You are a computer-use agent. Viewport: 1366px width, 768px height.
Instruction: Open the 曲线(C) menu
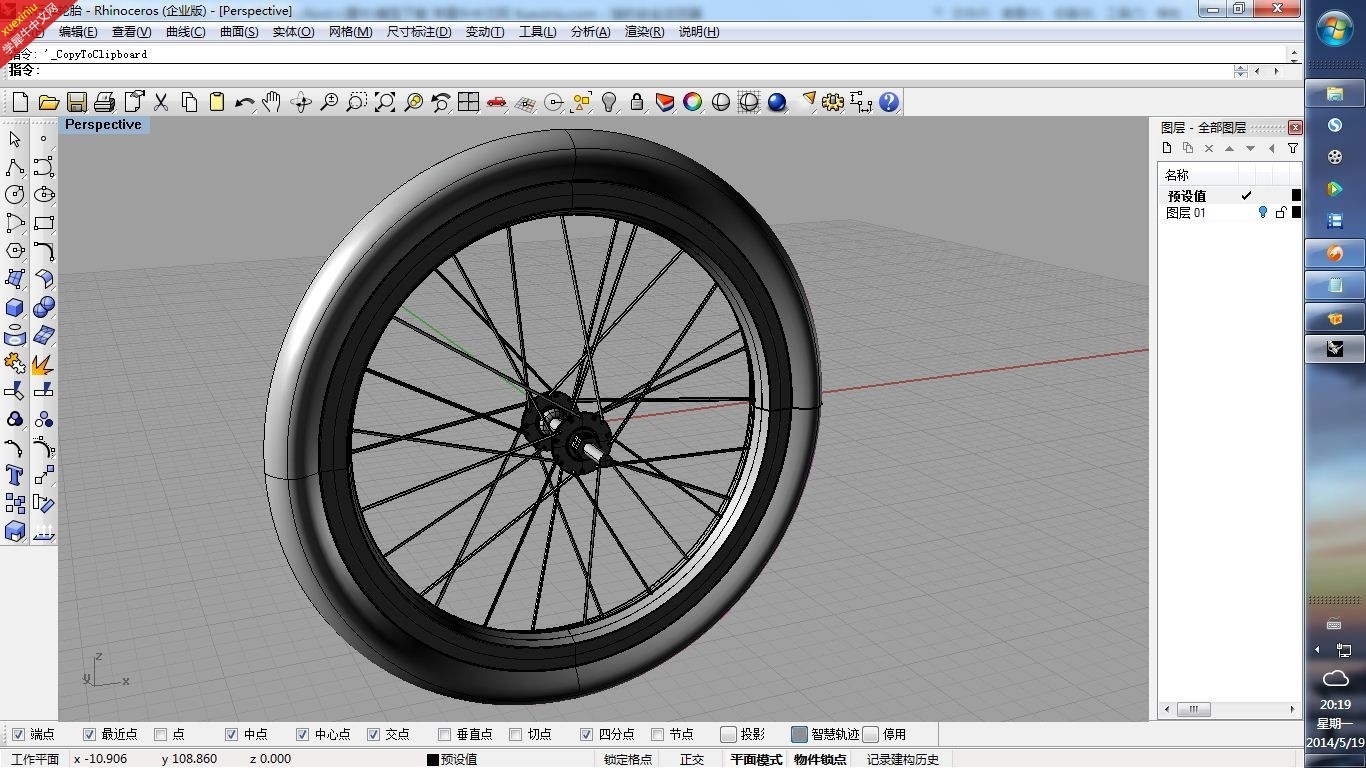pyautogui.click(x=185, y=32)
